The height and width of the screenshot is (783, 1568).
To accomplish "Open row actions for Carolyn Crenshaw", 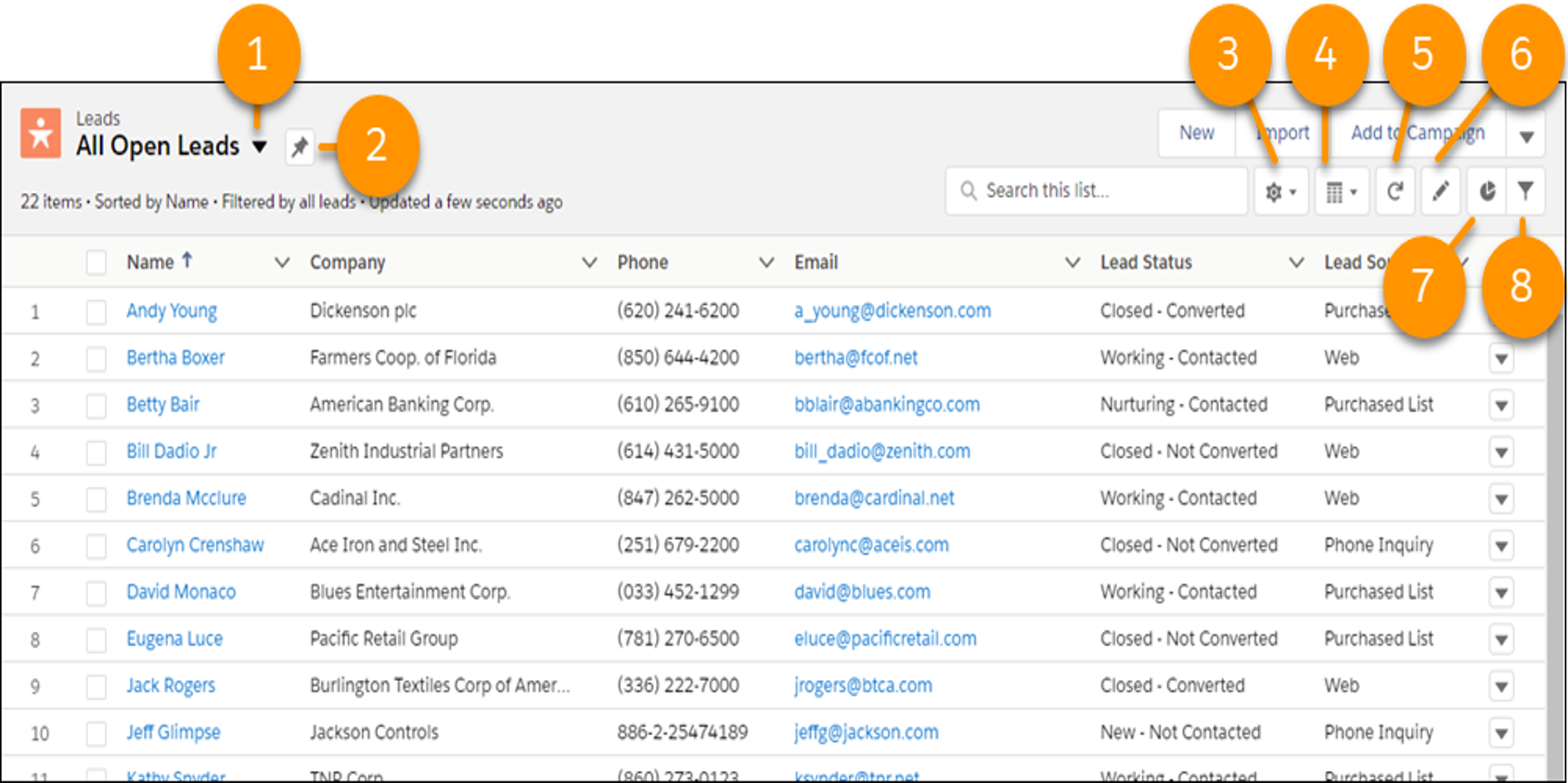I will pos(1501,546).
